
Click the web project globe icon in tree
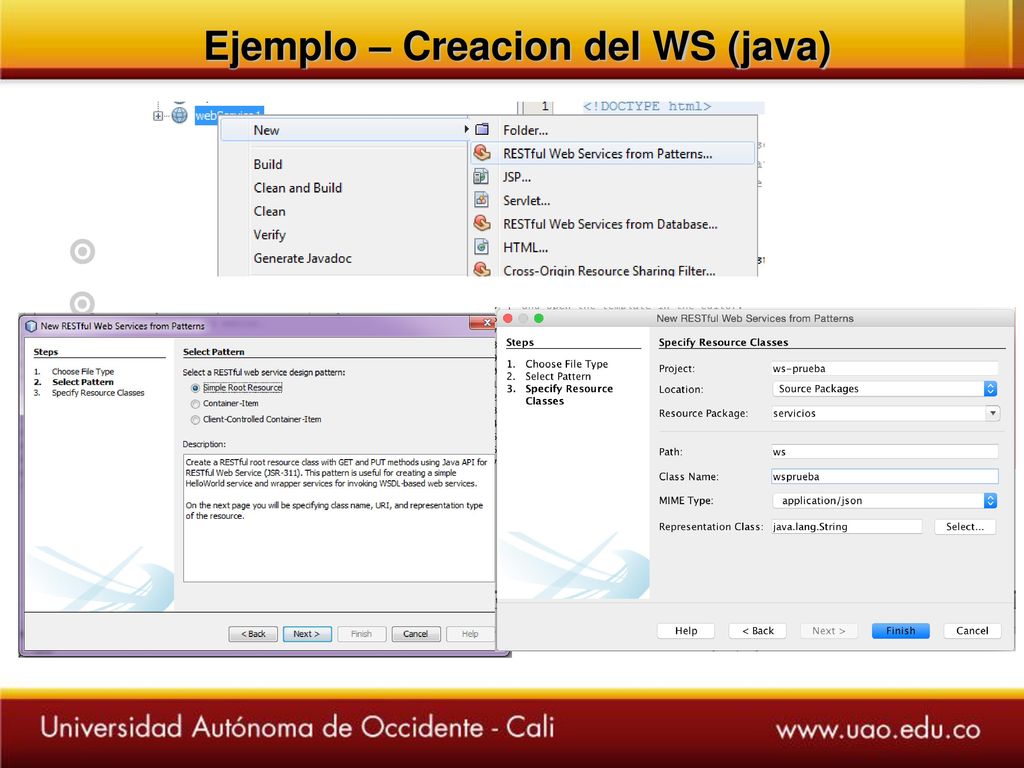click(x=180, y=115)
